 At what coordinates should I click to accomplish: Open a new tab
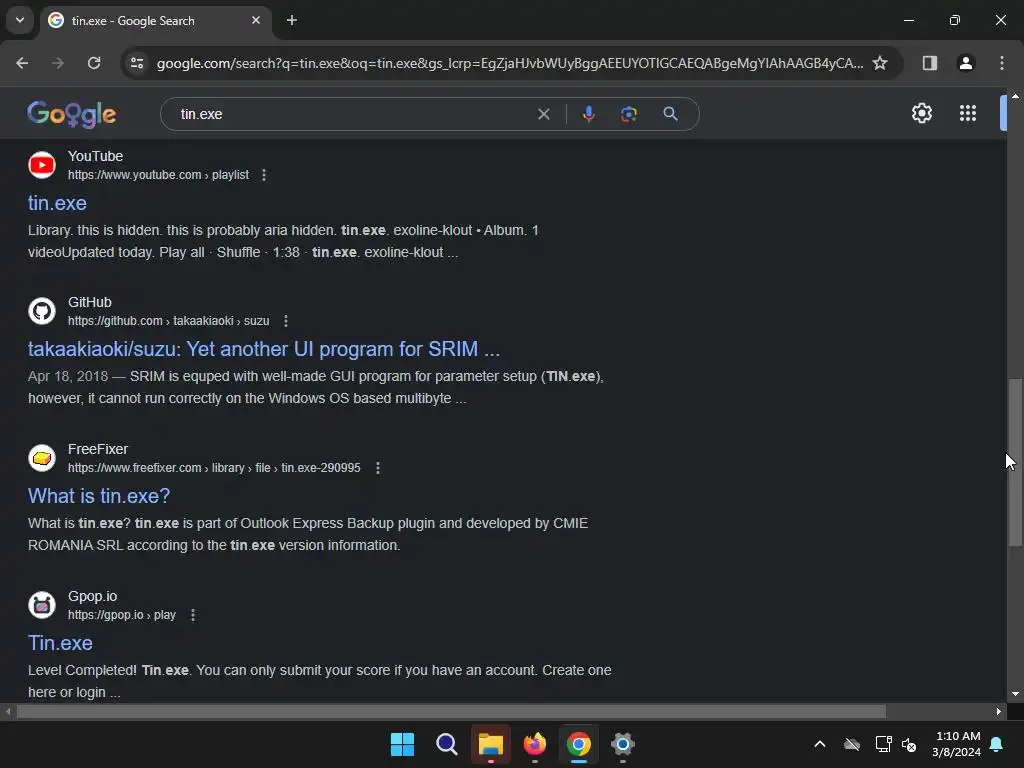point(292,20)
